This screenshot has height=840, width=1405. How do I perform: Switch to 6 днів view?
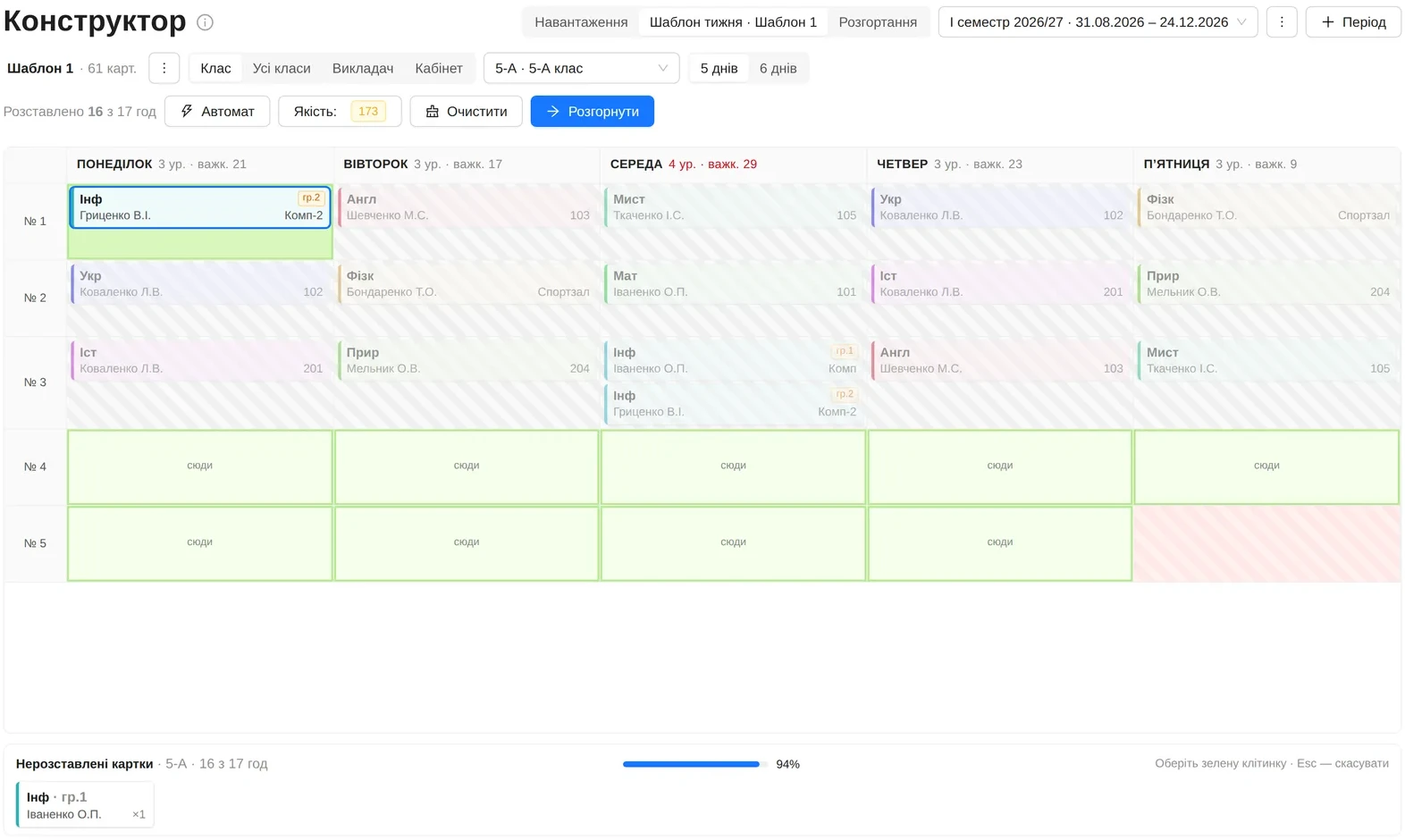pyautogui.click(x=778, y=68)
